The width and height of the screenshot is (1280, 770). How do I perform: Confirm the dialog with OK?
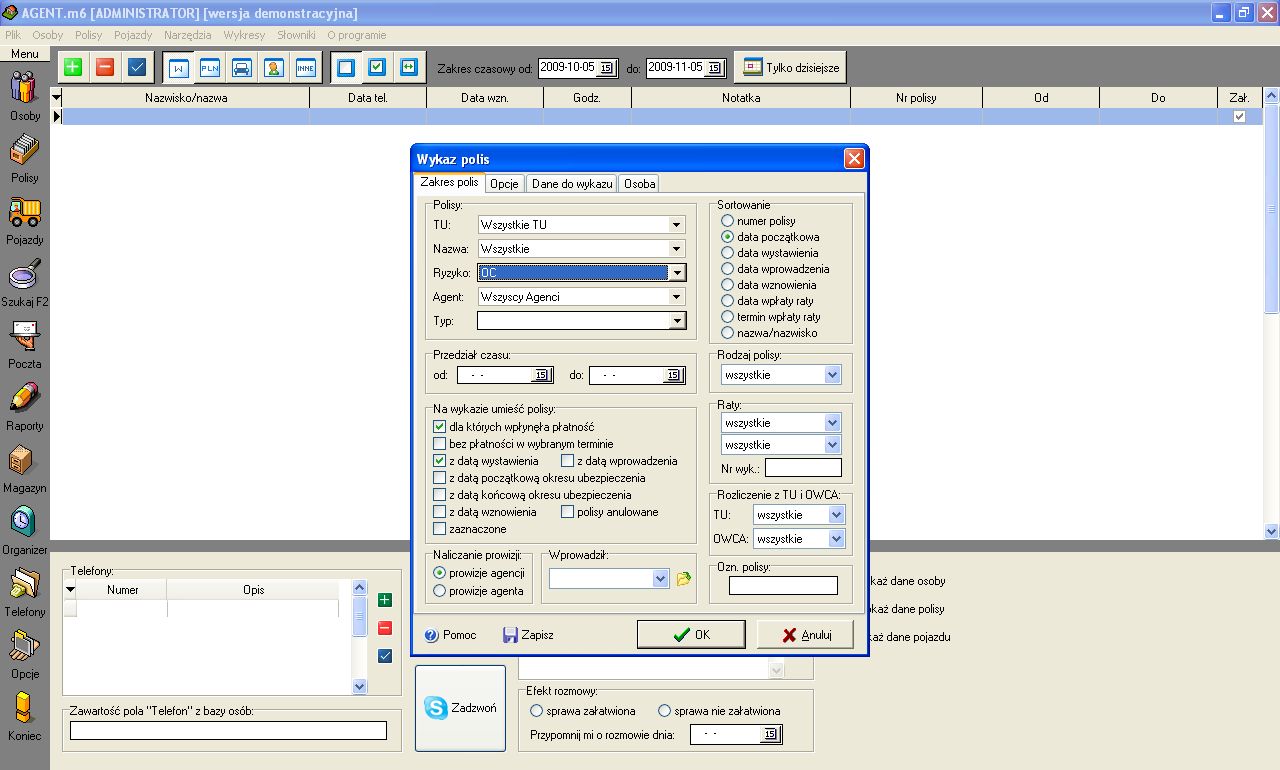coord(691,635)
